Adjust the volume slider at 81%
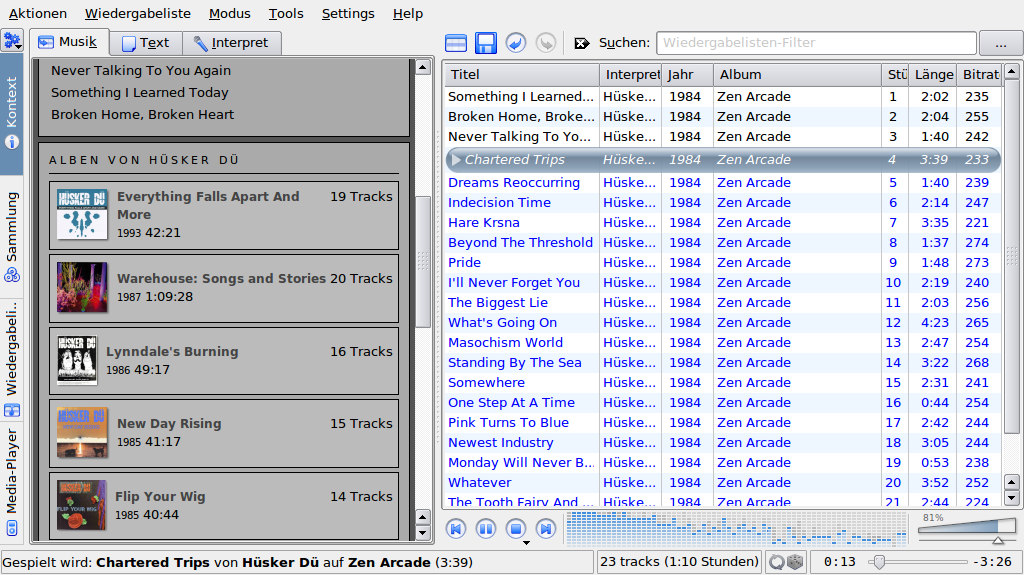Screen dimensions: 1024x575 coord(967,528)
